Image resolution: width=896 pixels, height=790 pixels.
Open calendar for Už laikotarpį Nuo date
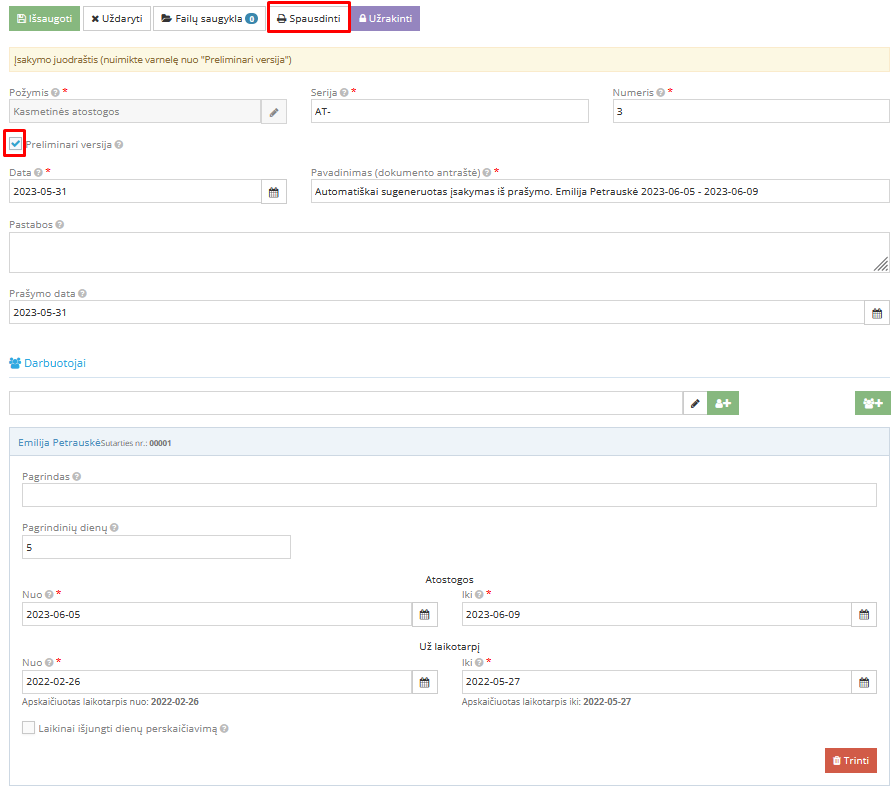424,682
